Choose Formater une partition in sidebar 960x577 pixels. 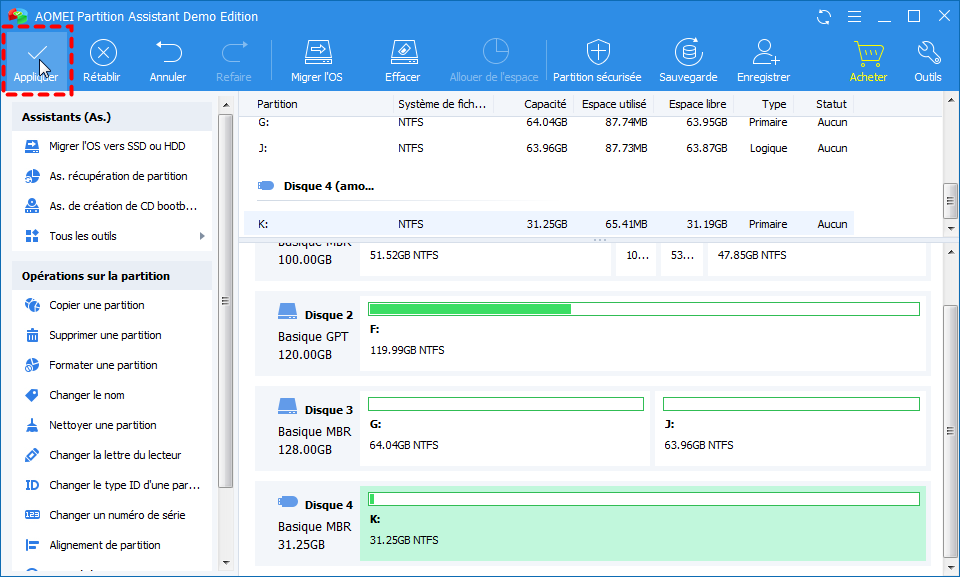pos(103,365)
